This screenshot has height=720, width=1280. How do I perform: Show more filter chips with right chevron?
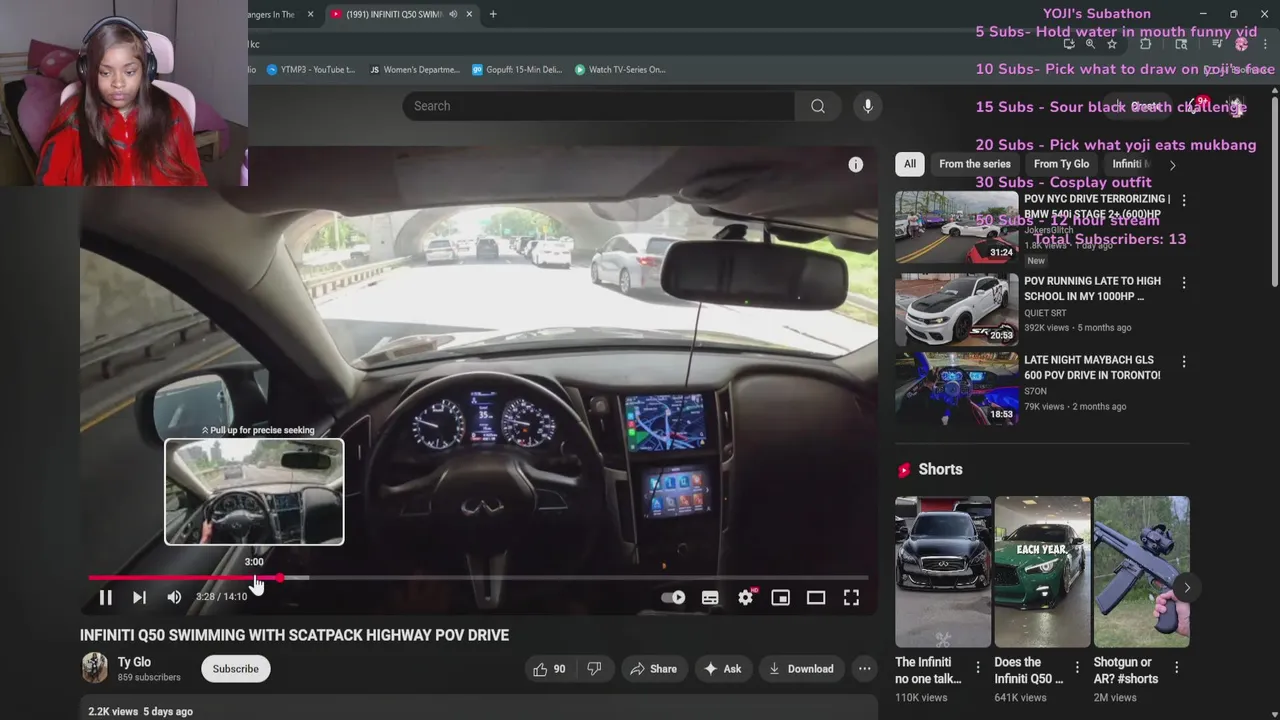1172,165
